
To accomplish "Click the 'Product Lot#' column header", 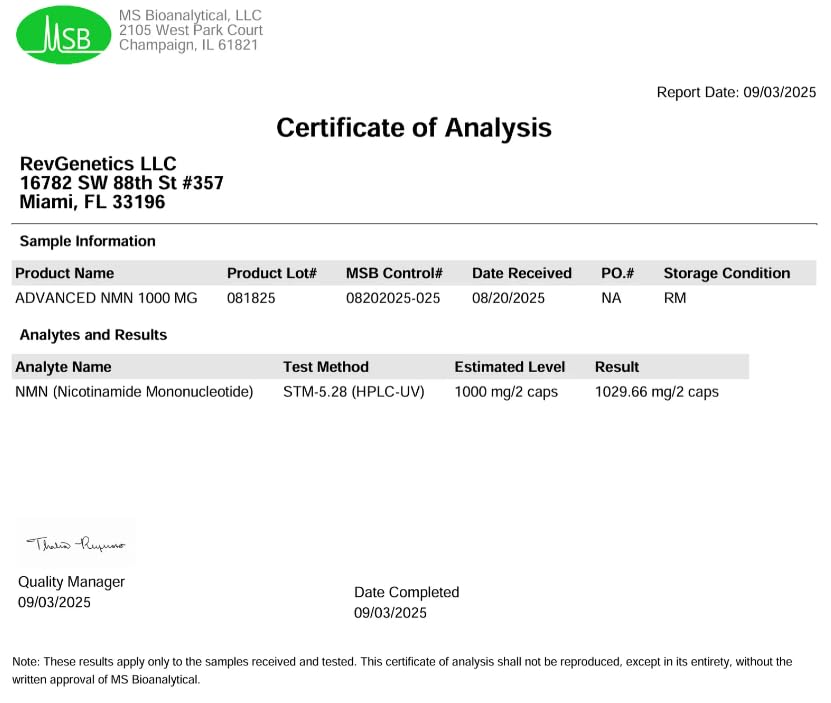I will click(272, 273).
